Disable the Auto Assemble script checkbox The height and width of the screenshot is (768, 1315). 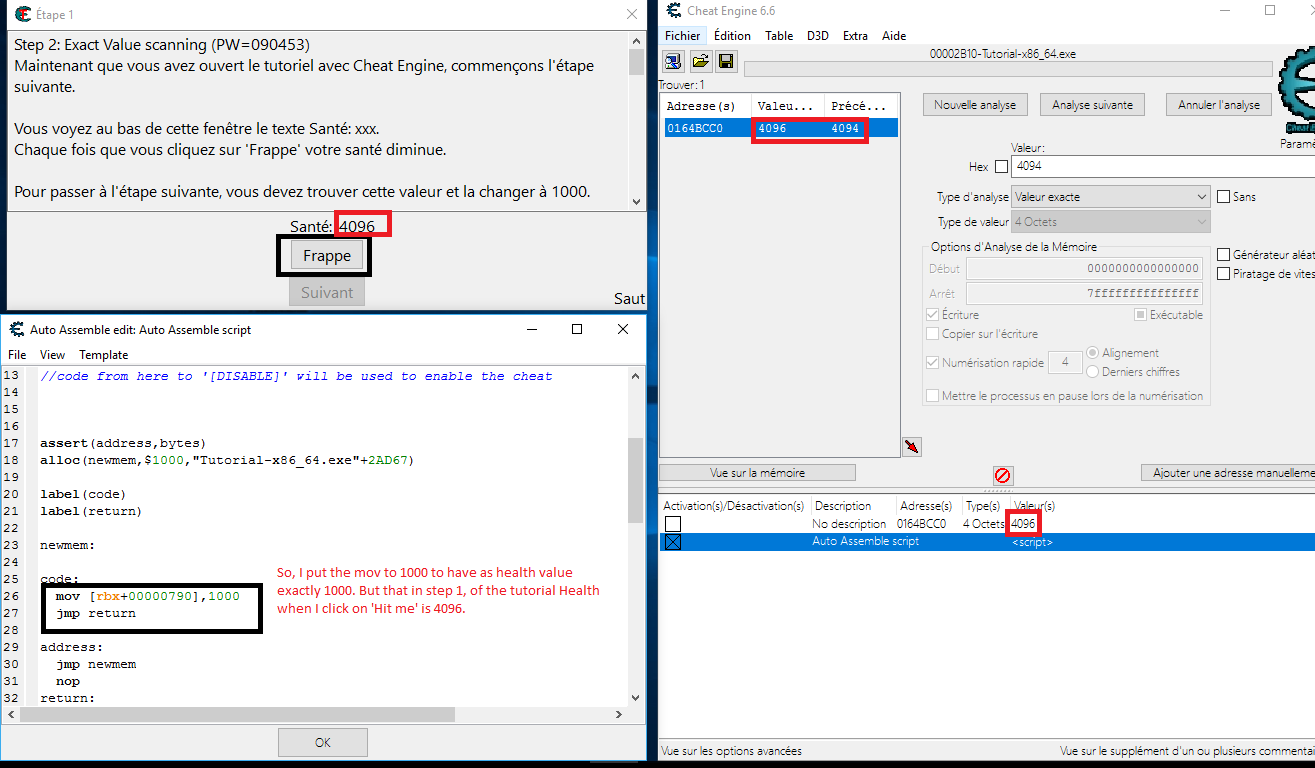673,542
